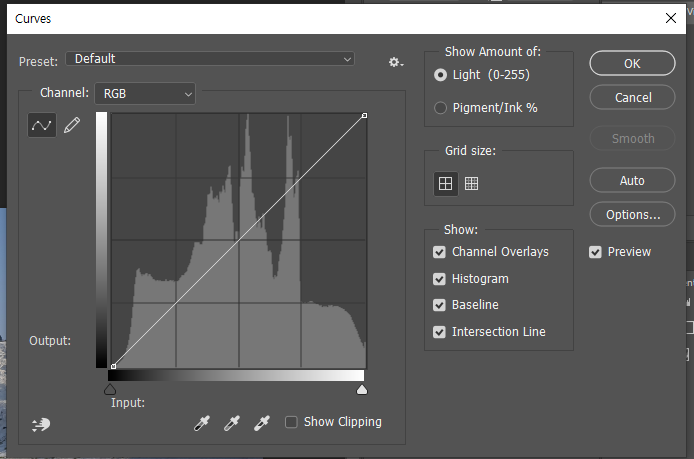
Task: Activate the on-image targeted adjustment hand tool
Action: pos(41,424)
